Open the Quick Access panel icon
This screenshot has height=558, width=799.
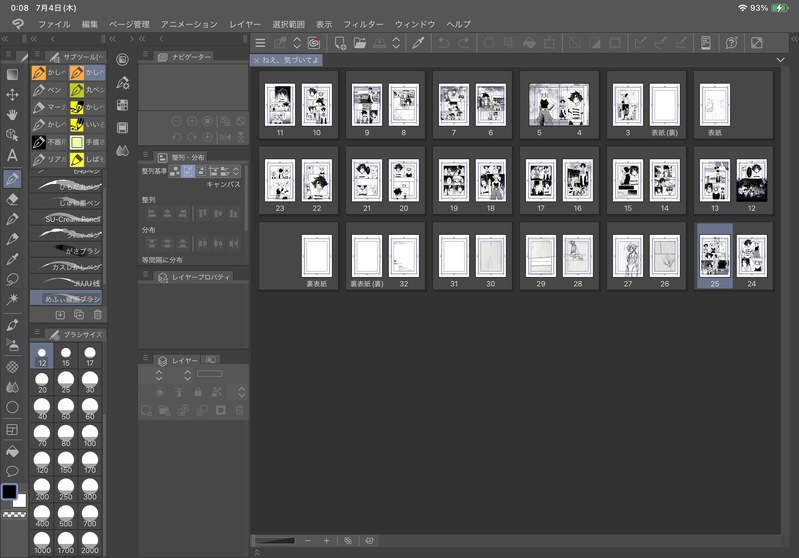click(122, 60)
